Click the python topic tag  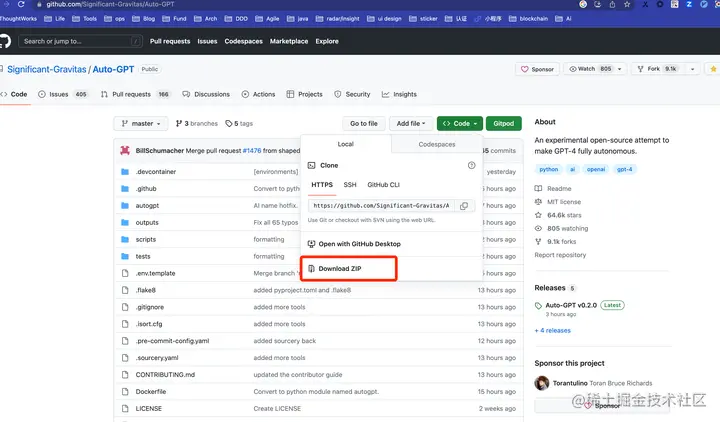point(549,169)
